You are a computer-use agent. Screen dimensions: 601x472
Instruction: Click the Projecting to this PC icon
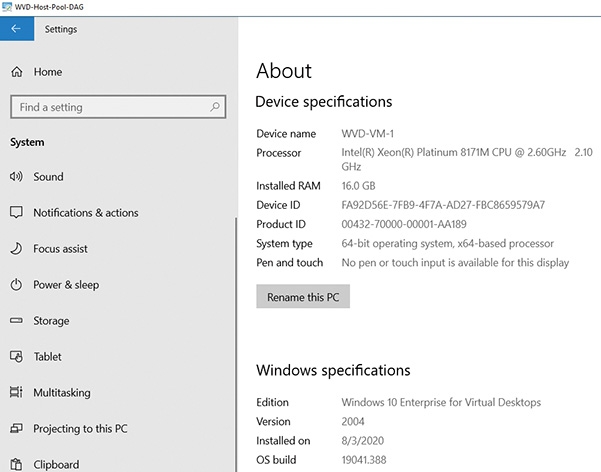point(16,428)
